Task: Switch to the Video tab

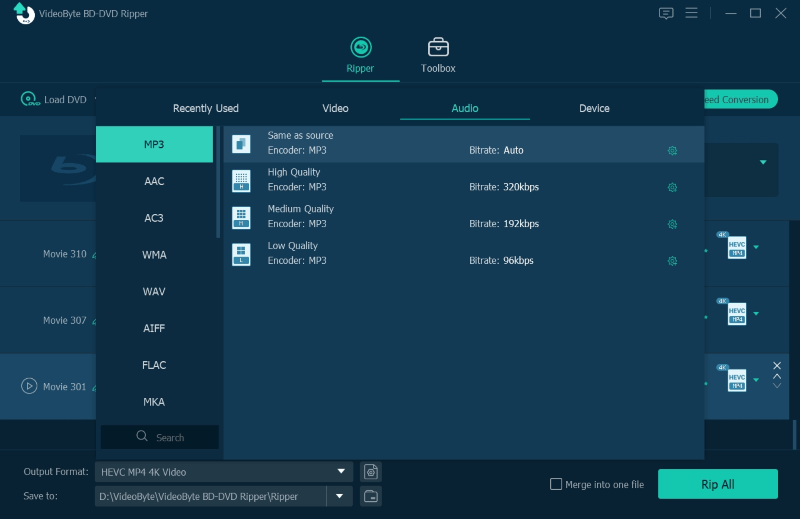Action: [x=335, y=108]
